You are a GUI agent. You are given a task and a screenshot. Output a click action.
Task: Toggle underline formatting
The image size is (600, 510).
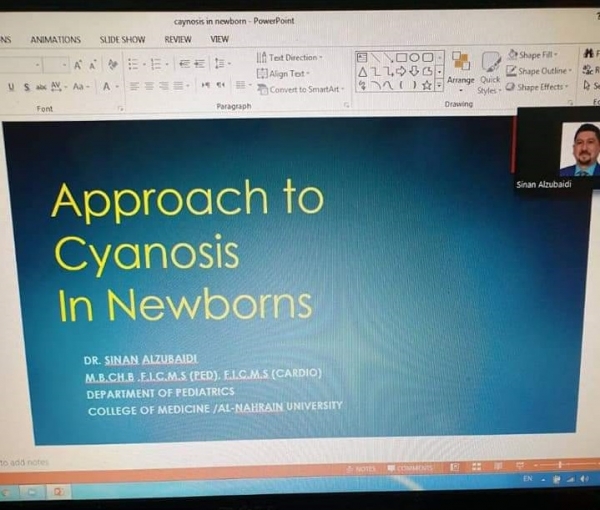[x=11, y=87]
